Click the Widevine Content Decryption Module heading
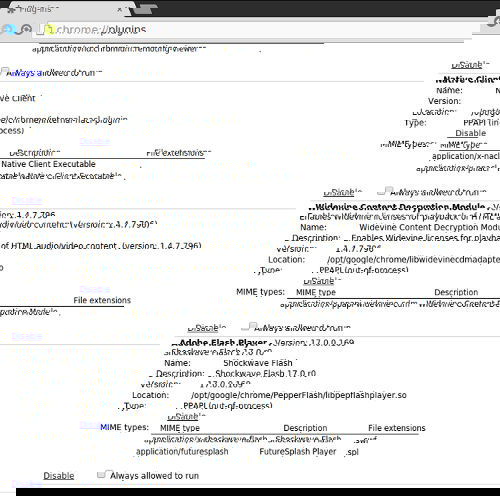The image size is (500, 496). click(399, 207)
